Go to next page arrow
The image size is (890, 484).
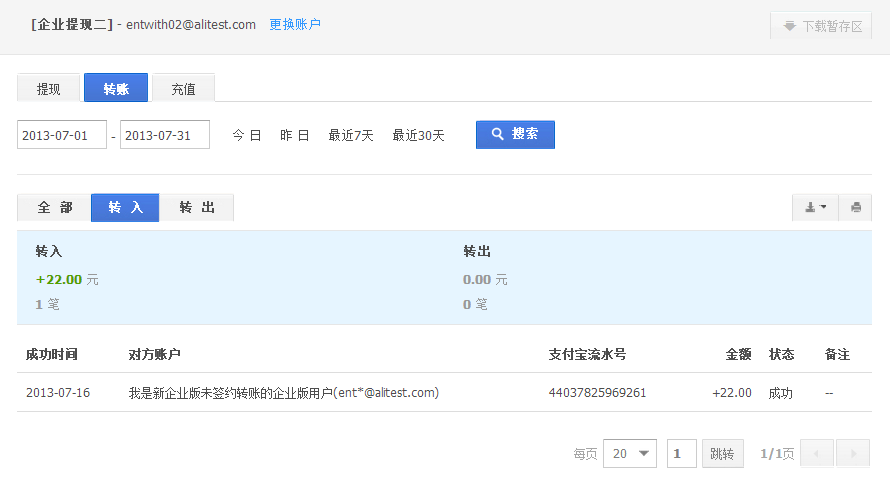(853, 453)
